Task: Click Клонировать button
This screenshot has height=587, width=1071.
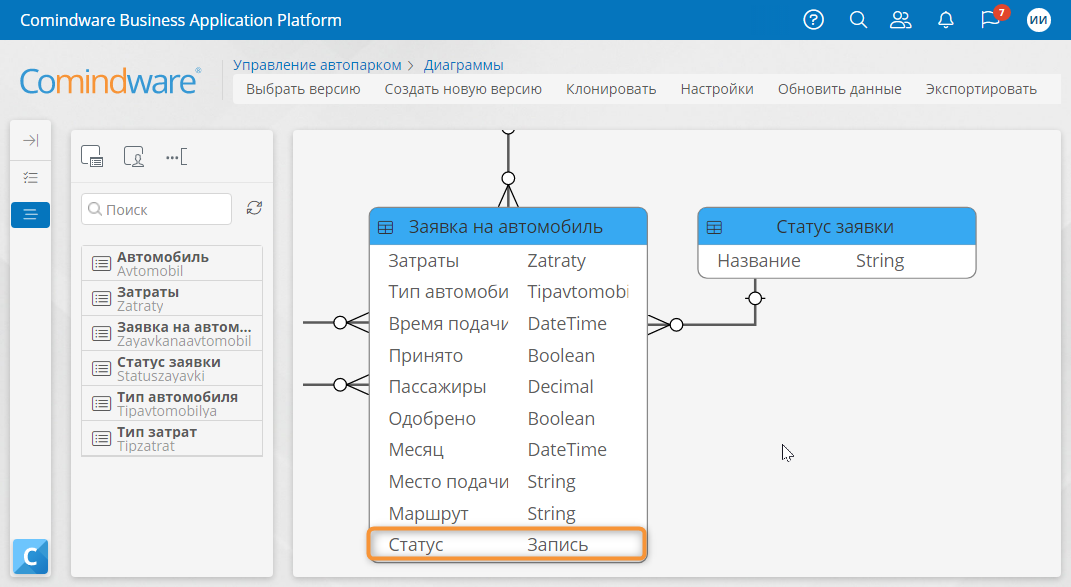Action: [611, 89]
